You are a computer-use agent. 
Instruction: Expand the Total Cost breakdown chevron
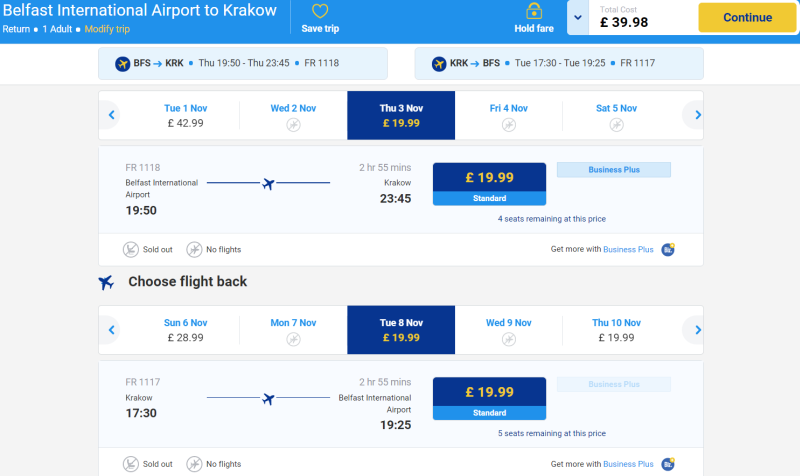point(578,17)
